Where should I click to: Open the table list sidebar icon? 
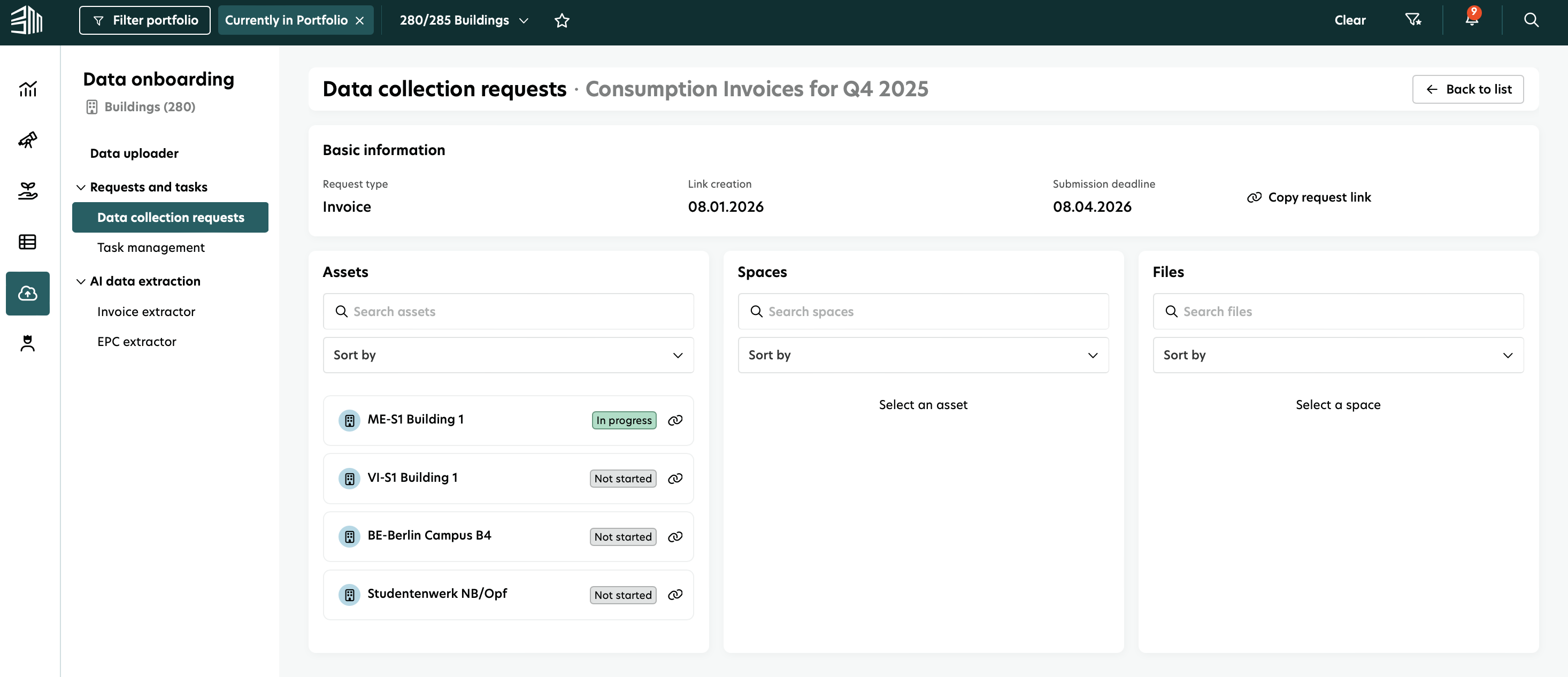pos(27,242)
